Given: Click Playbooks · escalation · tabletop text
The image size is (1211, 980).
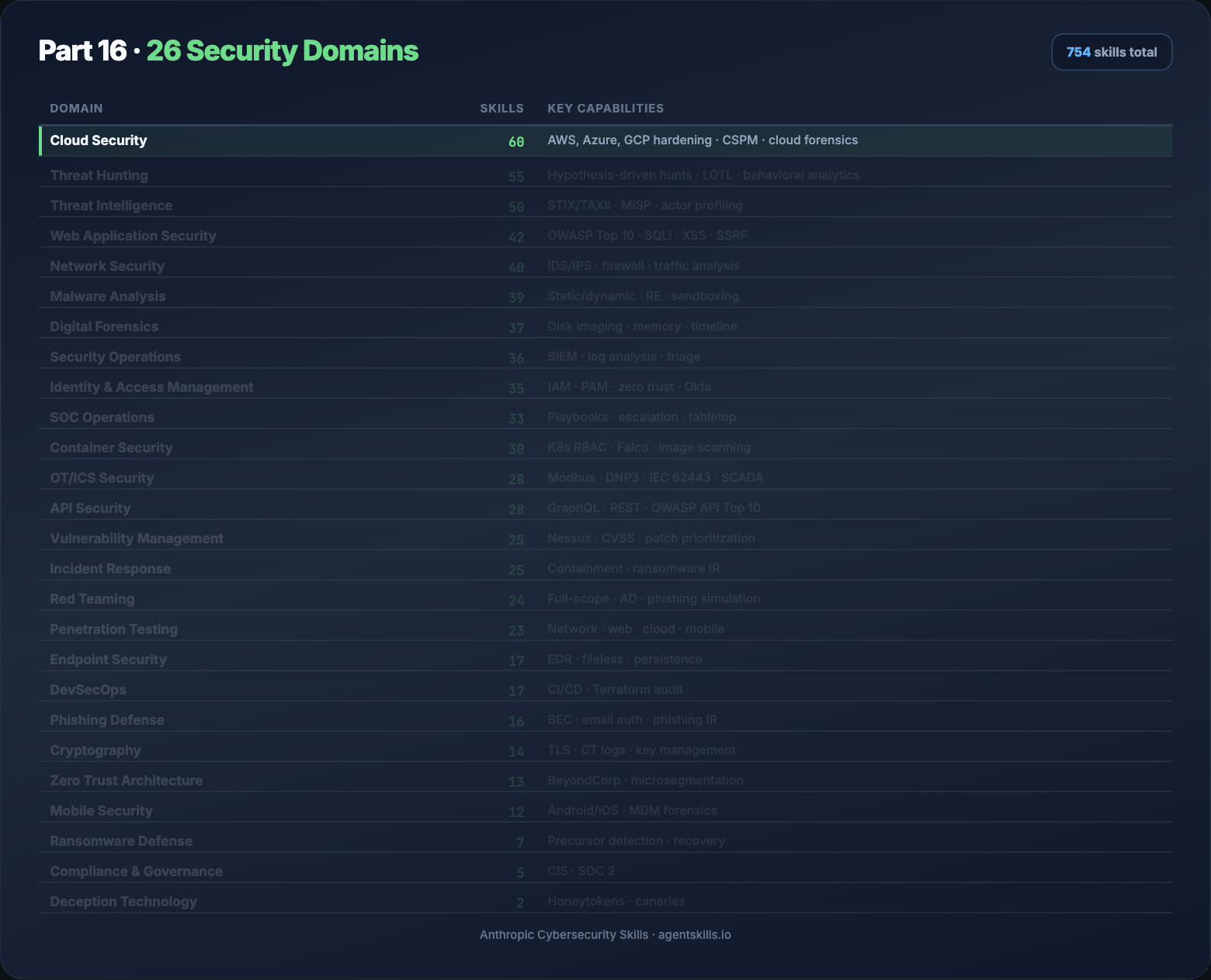Looking at the screenshot, I should 642,417.
